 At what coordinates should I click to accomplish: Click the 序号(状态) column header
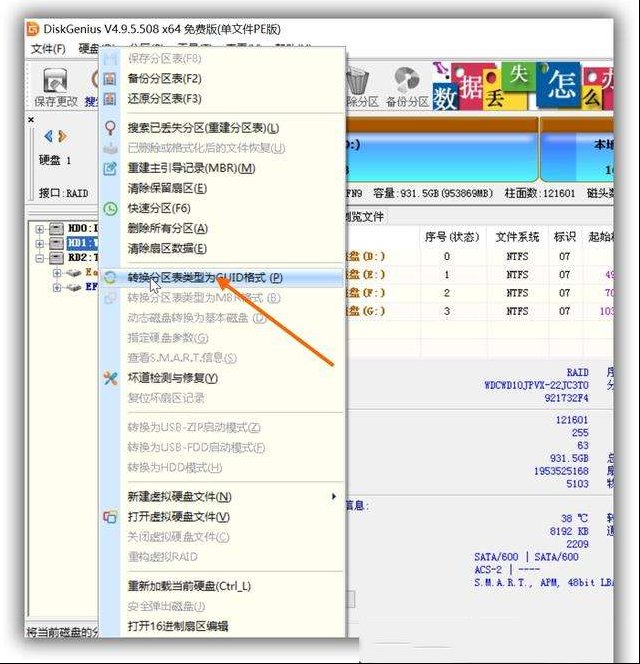pyautogui.click(x=452, y=237)
